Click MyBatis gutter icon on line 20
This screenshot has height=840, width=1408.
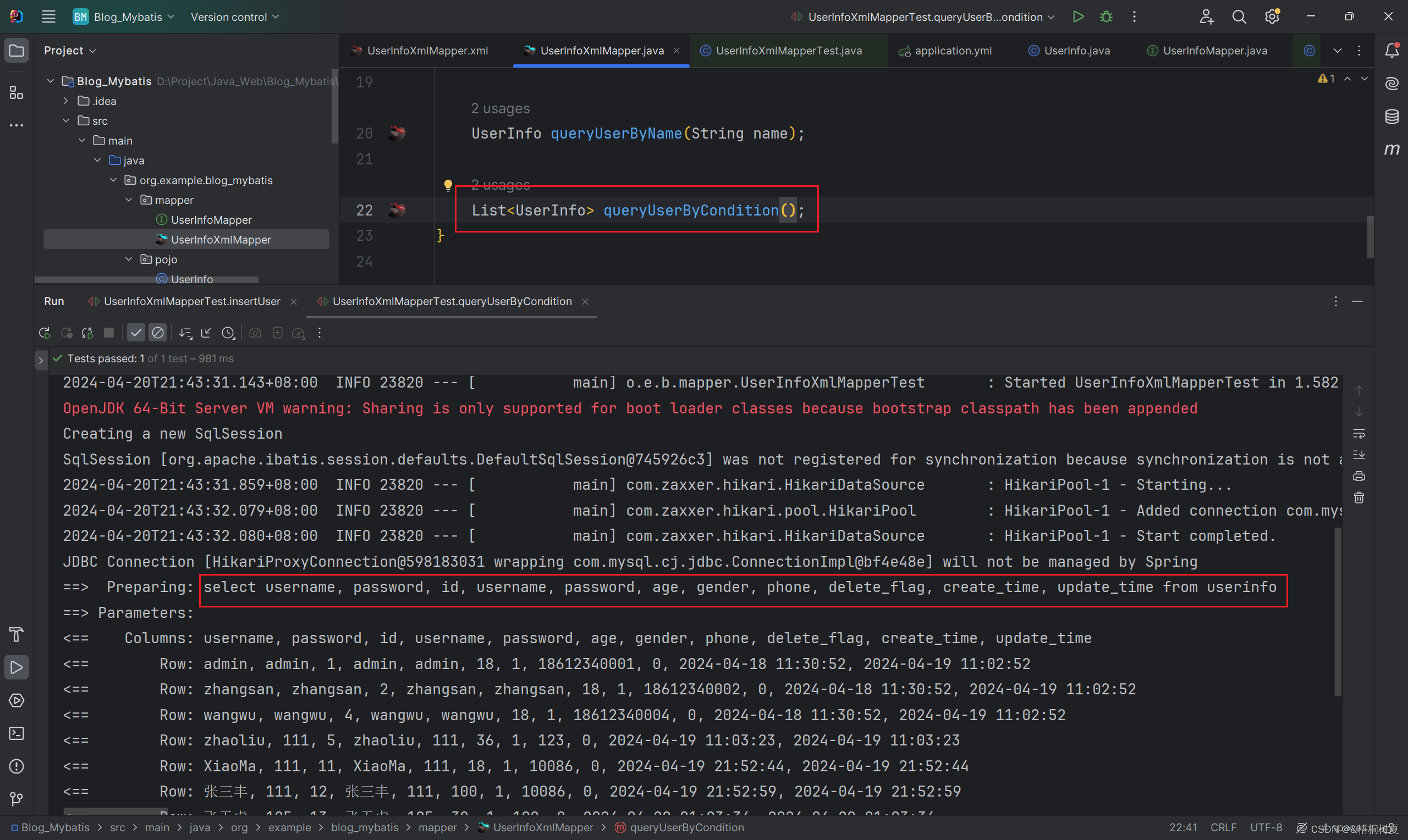(397, 133)
